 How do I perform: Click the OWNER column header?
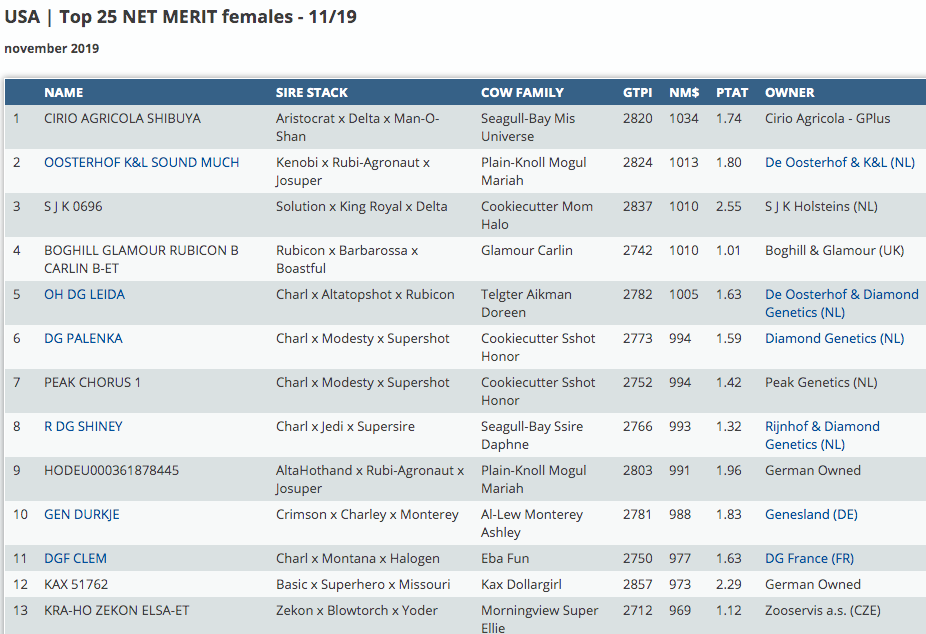click(x=790, y=92)
